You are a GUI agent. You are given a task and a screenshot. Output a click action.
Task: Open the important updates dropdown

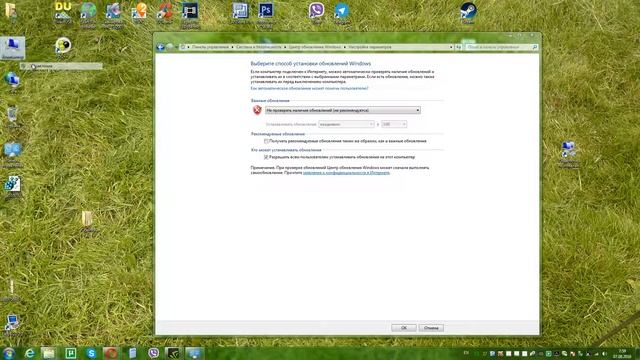click(x=342, y=110)
